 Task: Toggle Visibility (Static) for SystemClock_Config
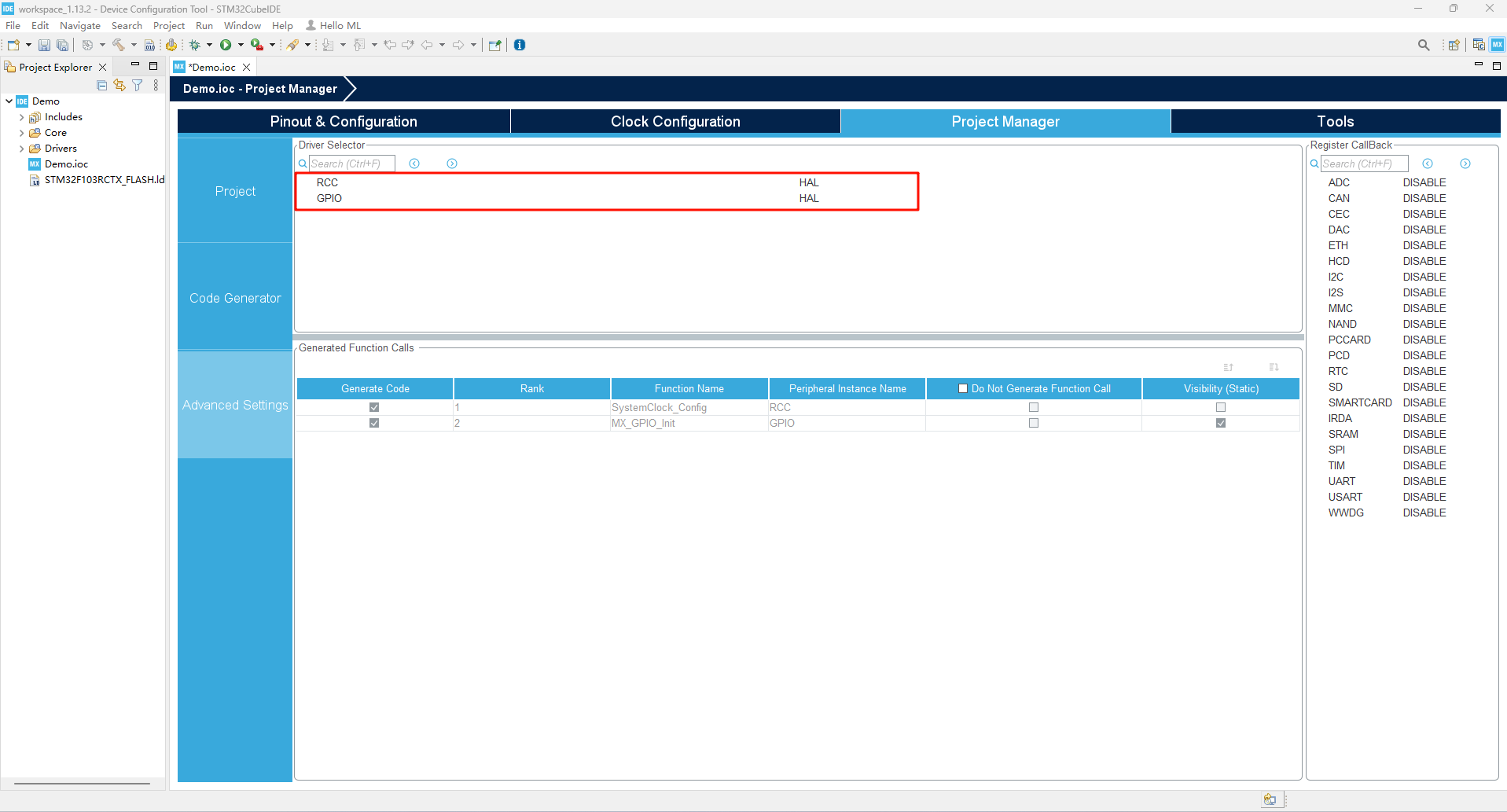1221,407
